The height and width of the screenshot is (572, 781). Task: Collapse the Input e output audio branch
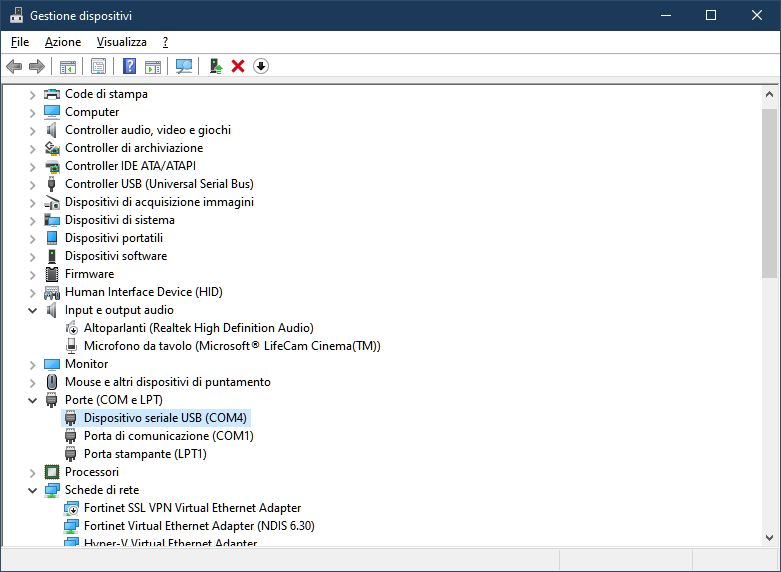point(32,310)
